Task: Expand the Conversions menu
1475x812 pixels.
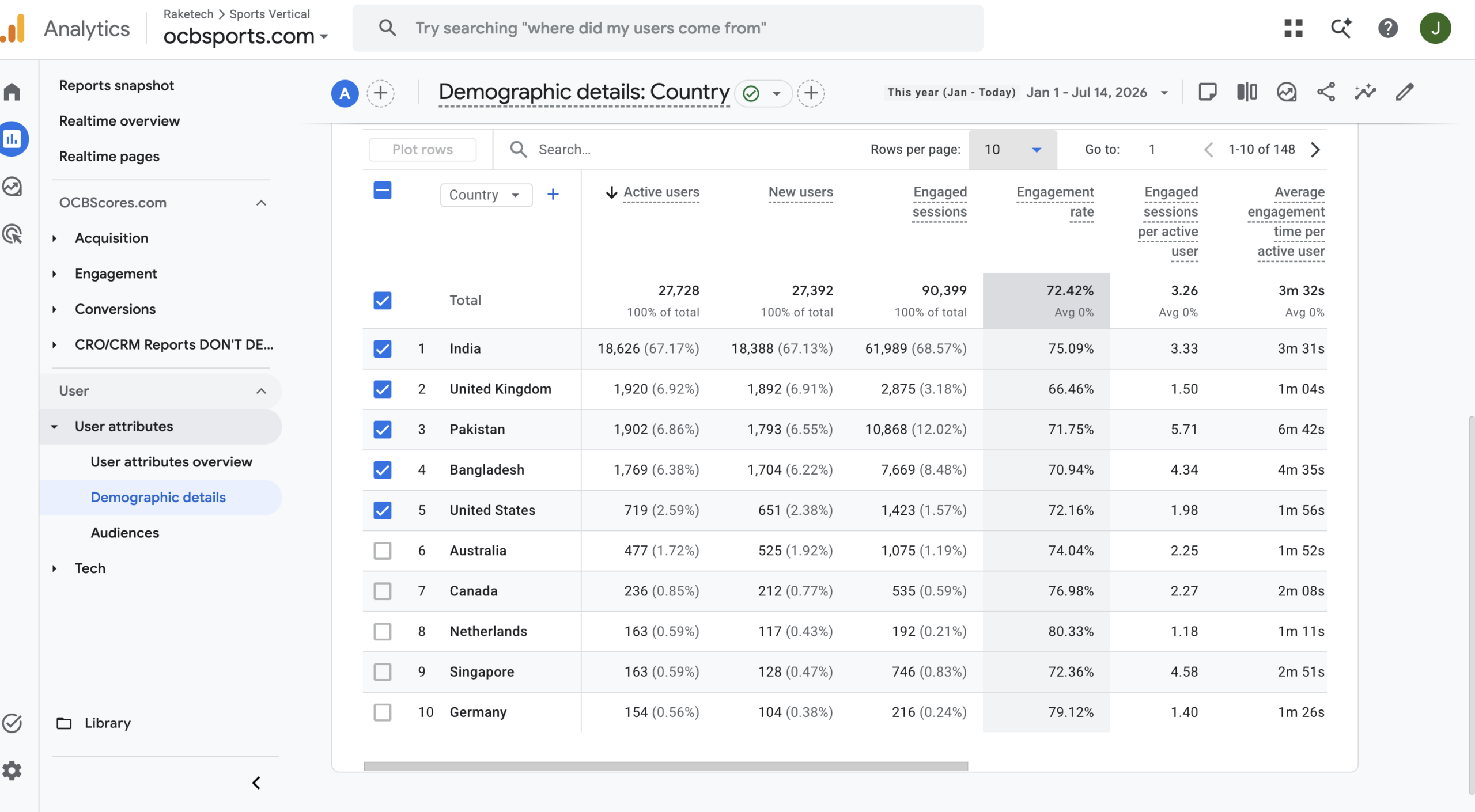Action: click(55, 309)
